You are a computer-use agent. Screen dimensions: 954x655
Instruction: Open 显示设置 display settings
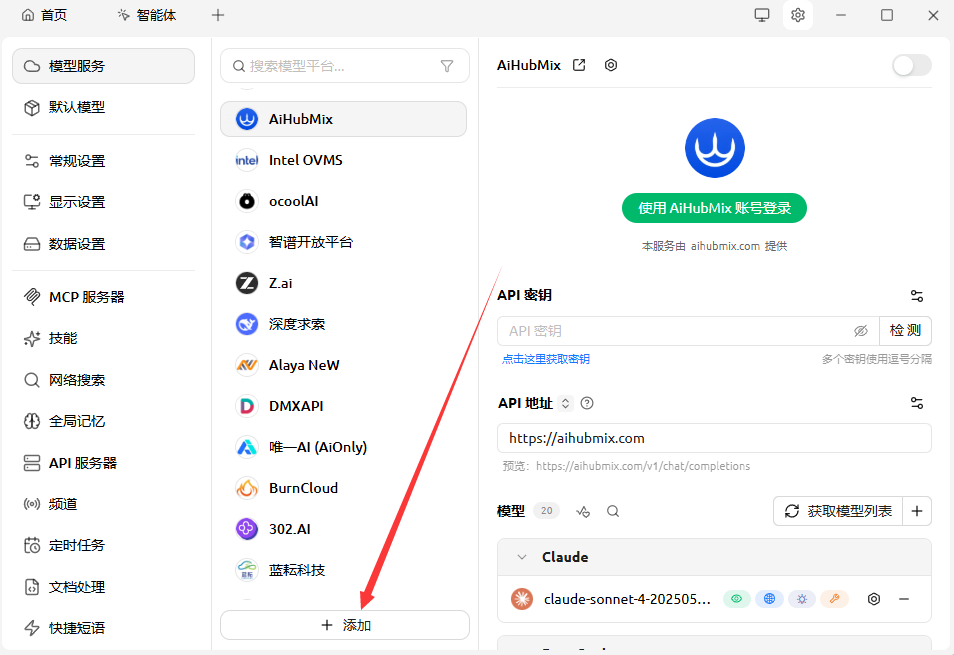pyautogui.click(x=103, y=202)
